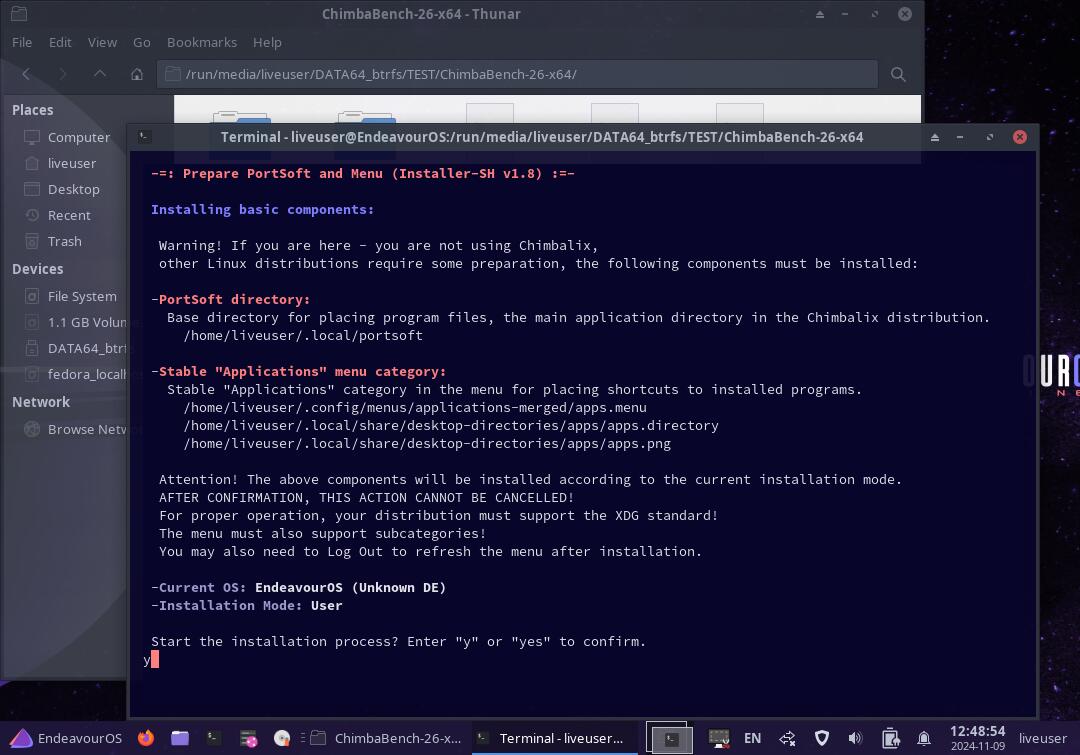1080x755 pixels.
Task: Go back in Thunar navigation
Action: (x=26, y=74)
